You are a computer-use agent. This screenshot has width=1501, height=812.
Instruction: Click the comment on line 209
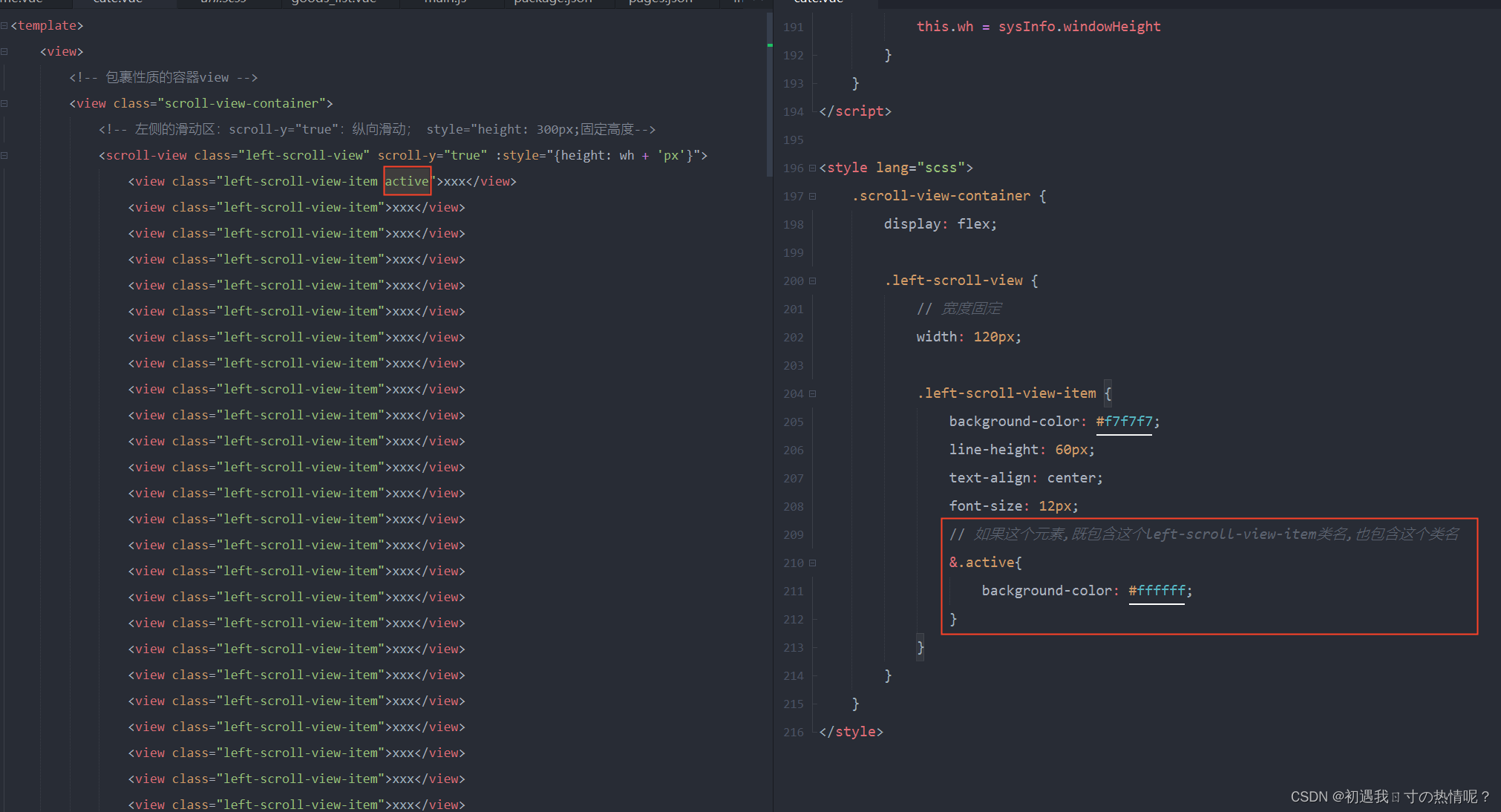1203,534
